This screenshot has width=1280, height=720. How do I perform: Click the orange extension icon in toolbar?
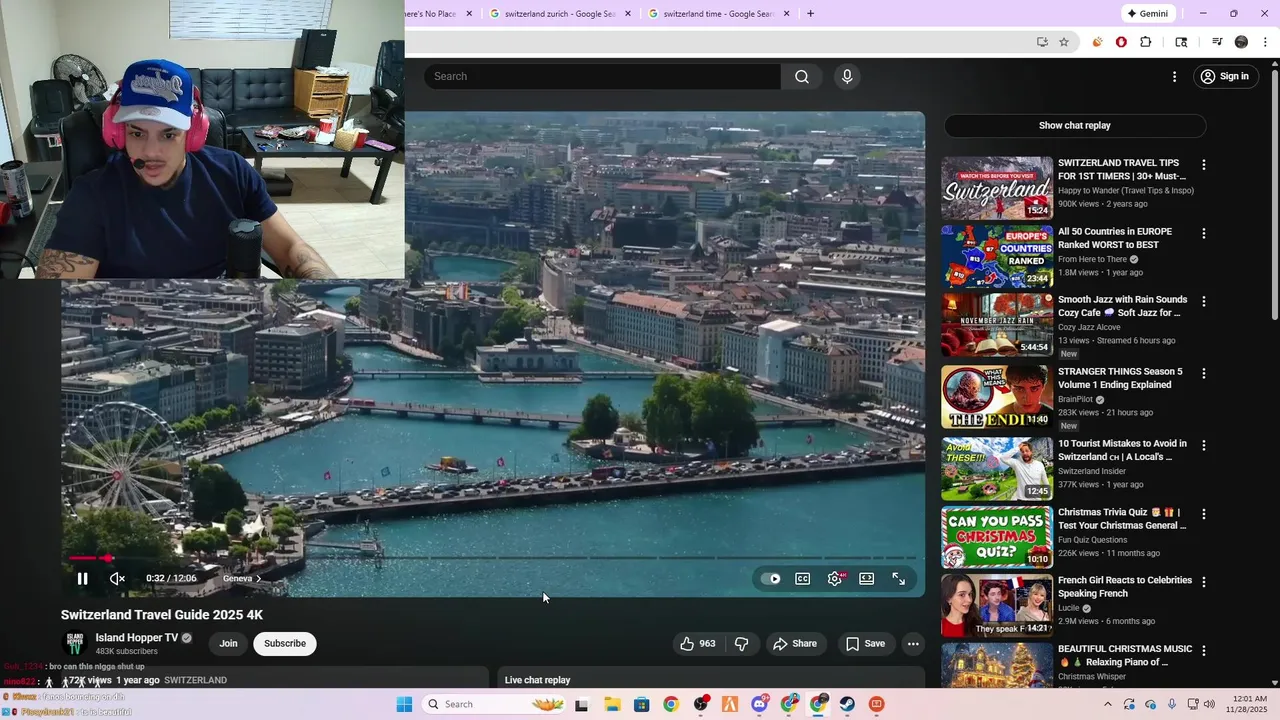point(1097,42)
